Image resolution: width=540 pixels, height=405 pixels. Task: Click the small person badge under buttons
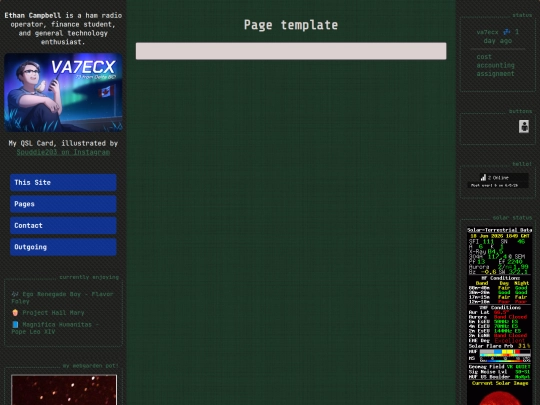(x=524, y=126)
